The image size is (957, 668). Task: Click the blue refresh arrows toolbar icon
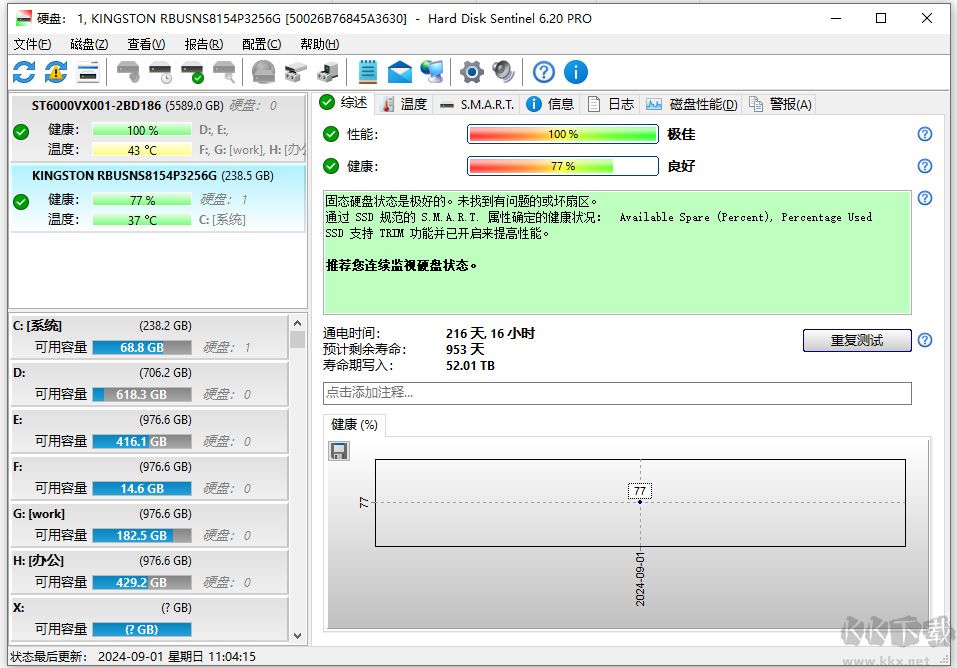(24, 72)
